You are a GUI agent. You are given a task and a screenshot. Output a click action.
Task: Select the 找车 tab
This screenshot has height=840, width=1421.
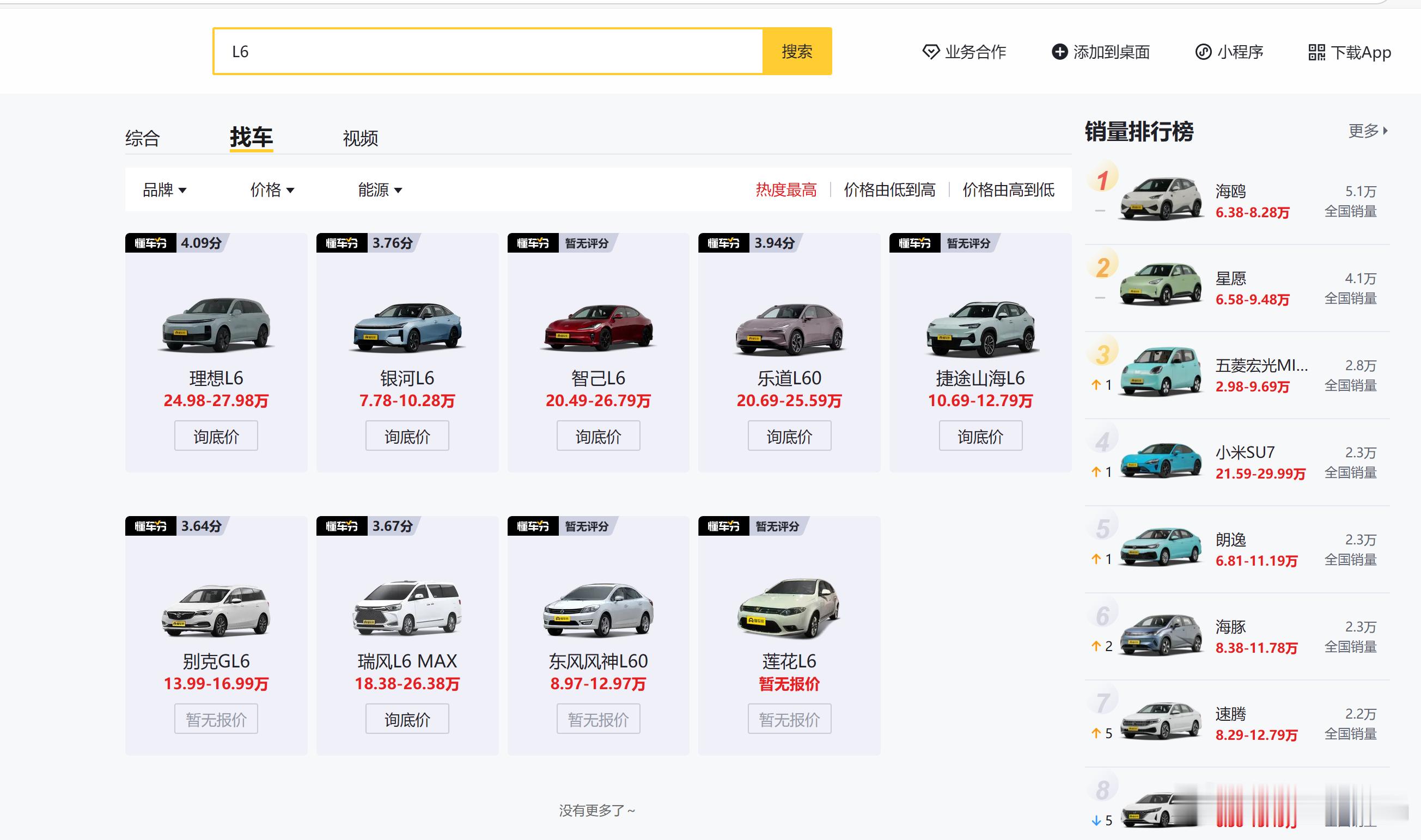click(252, 138)
